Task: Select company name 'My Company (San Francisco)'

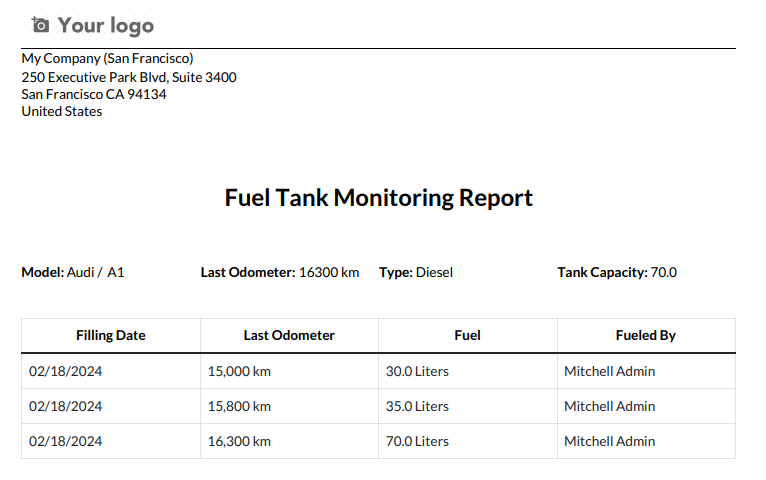Action: click(107, 59)
